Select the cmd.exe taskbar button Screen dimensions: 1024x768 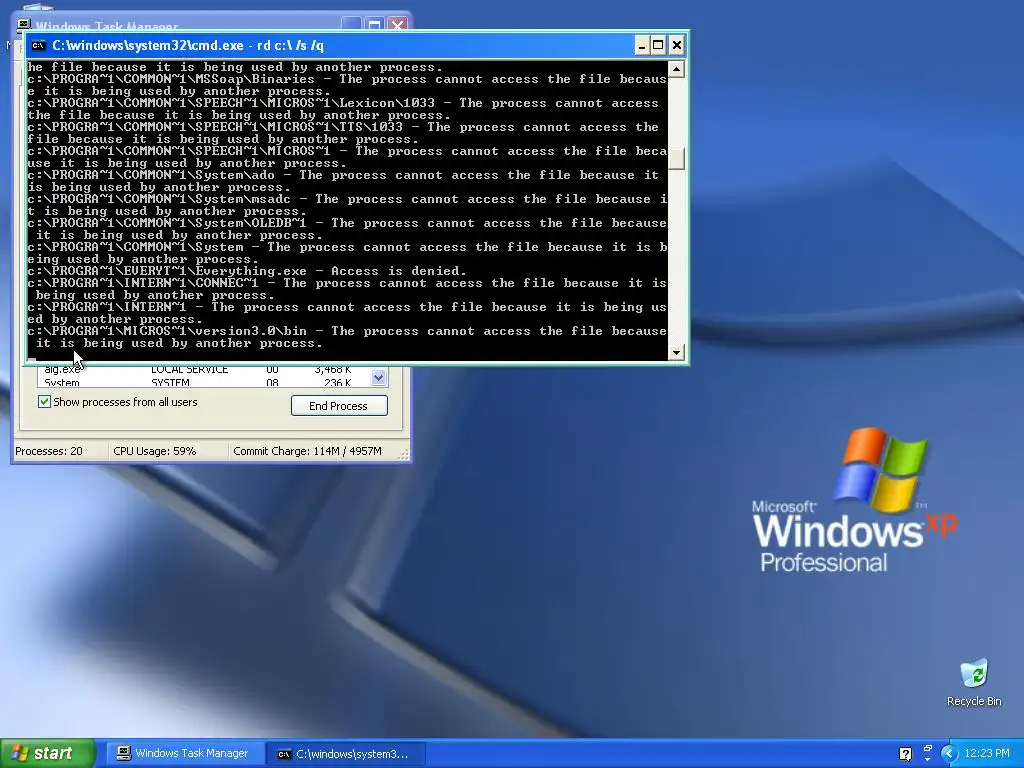coord(347,754)
